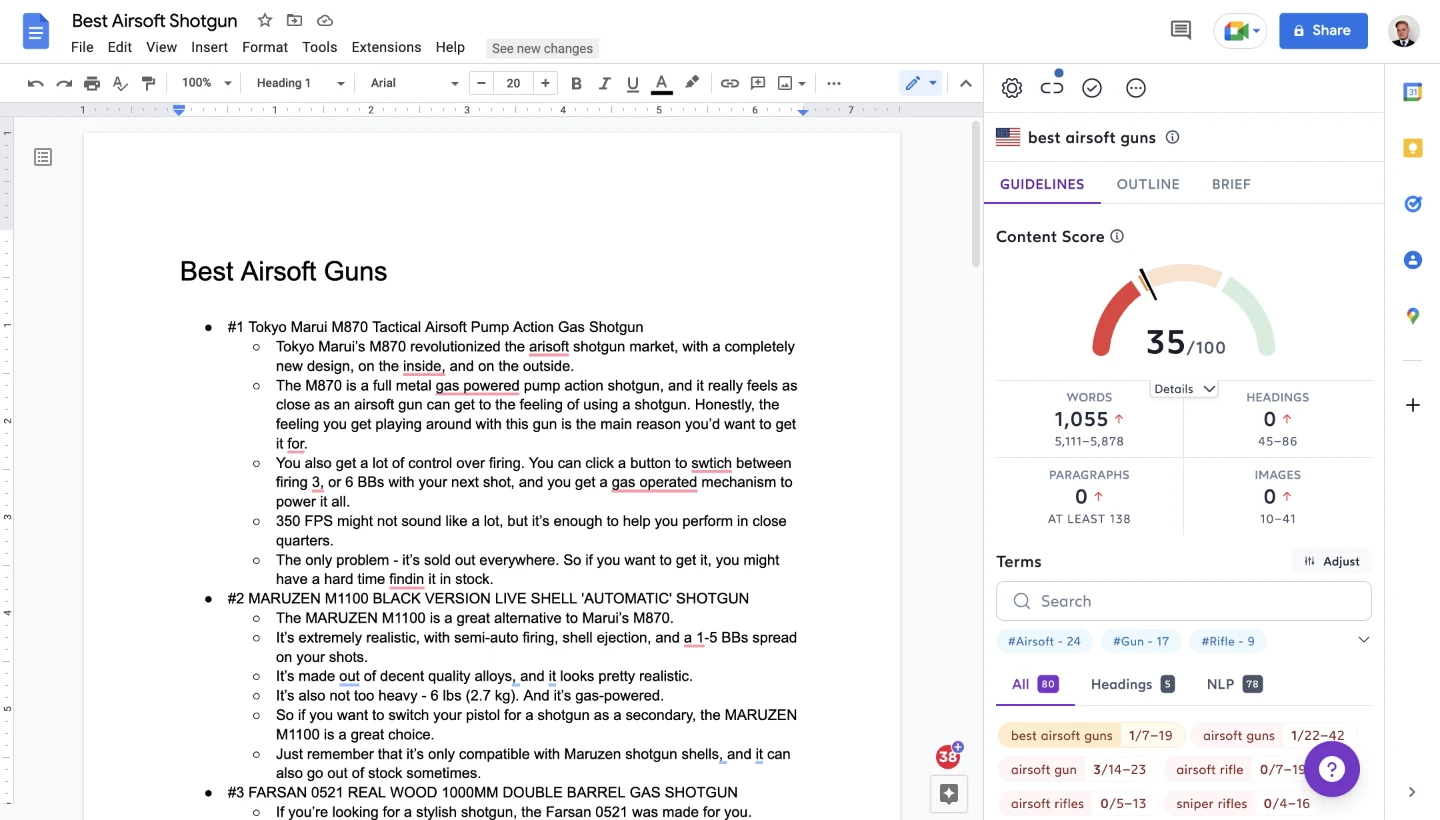Show the document outline icon

click(43, 157)
